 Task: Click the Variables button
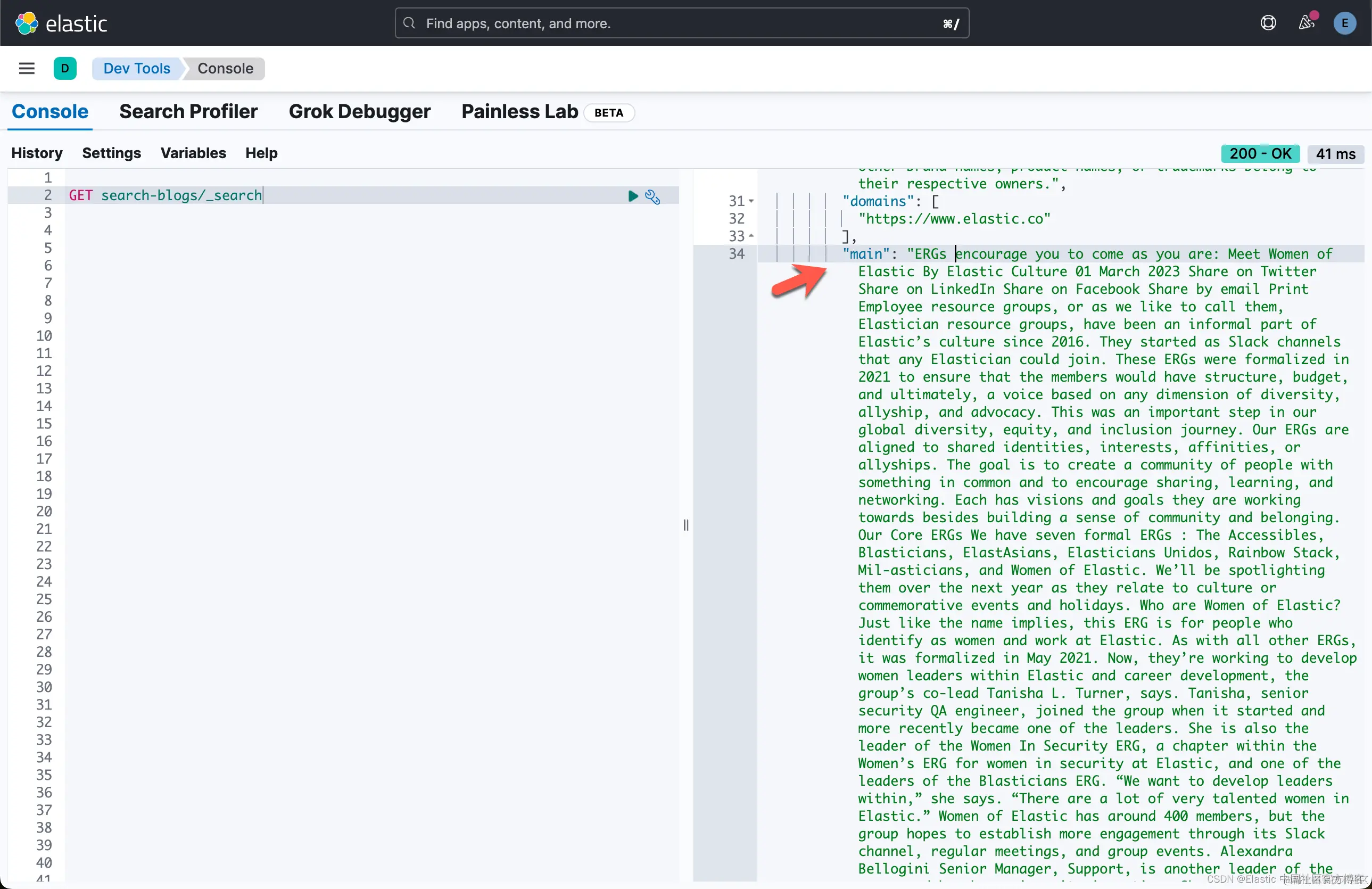(x=193, y=153)
